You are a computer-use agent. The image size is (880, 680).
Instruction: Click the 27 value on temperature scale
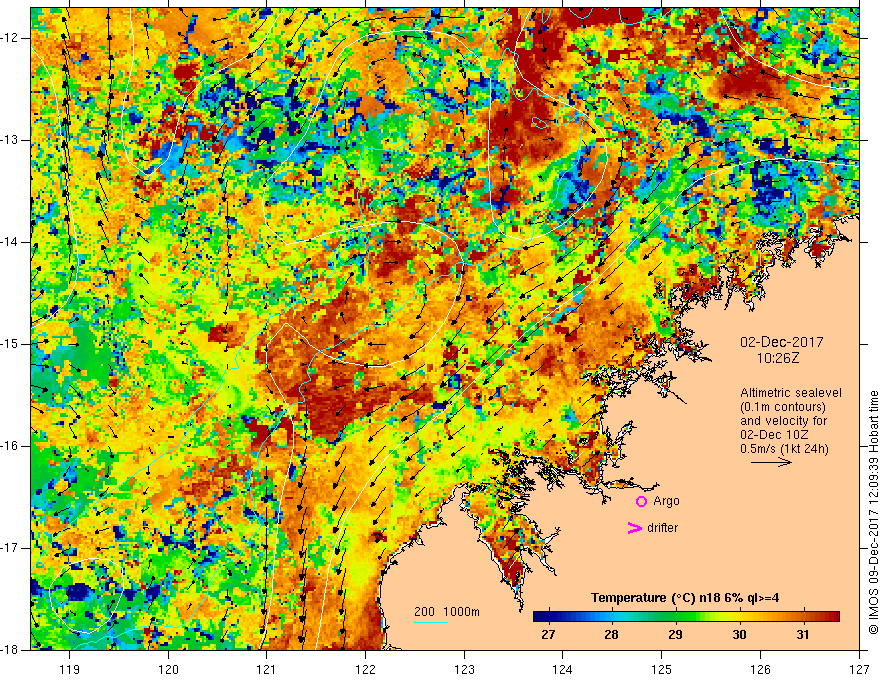pyautogui.click(x=548, y=635)
